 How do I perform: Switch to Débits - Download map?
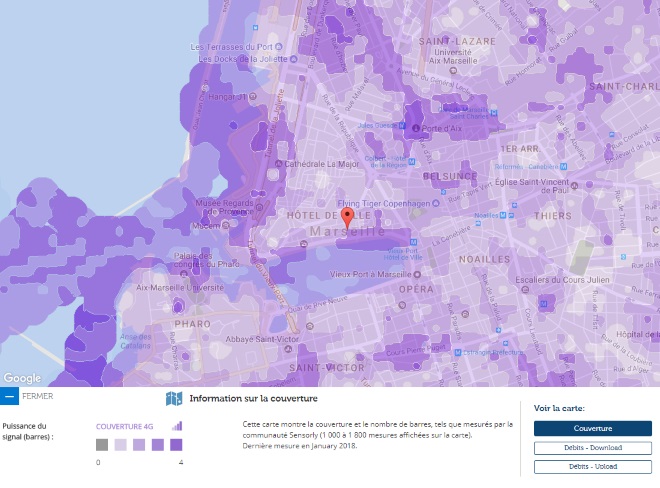[593, 448]
